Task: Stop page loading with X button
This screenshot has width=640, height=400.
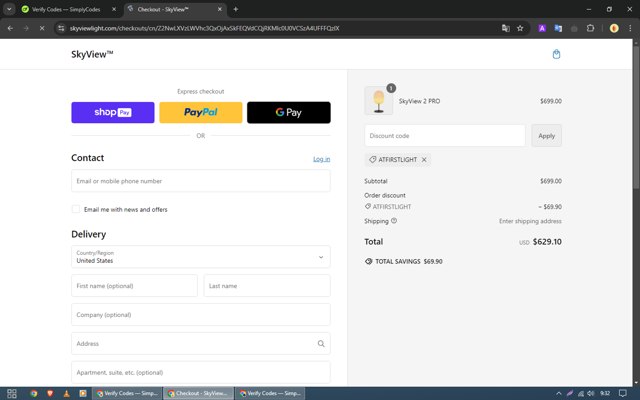Action: click(42, 28)
